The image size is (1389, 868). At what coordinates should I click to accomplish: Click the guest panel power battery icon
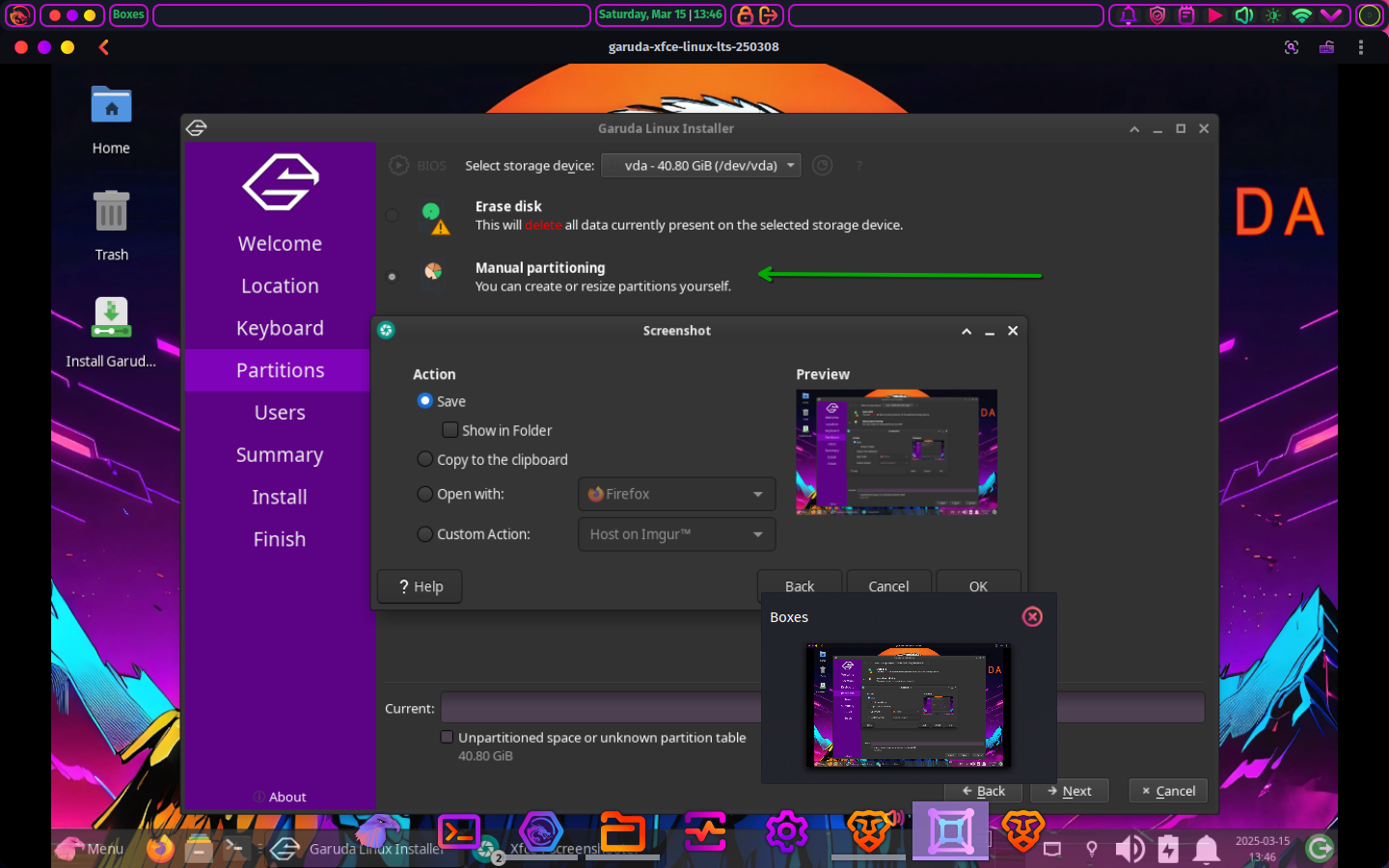tap(1168, 849)
